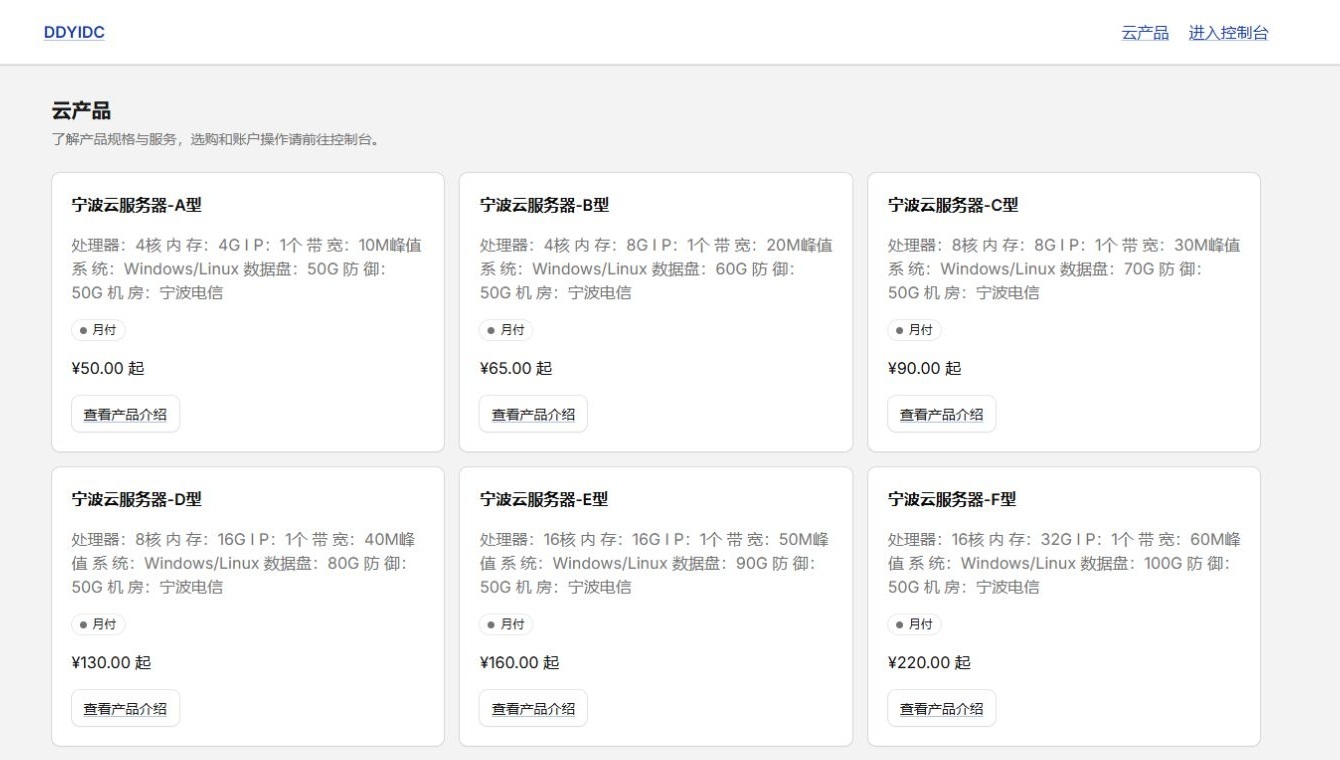Viewport: 1340px width, 760px height.
Task: Click the 宁波云服务器-F型 title
Action: pyautogui.click(x=952, y=499)
